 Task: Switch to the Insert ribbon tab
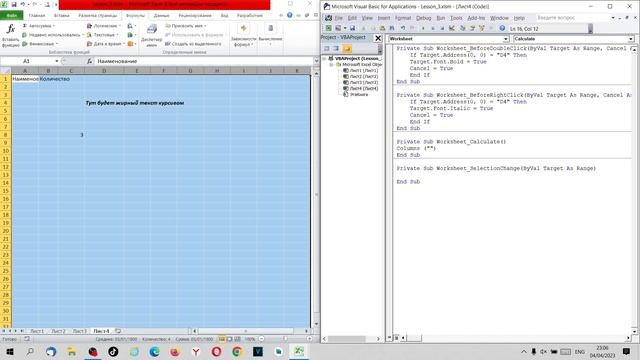62,15
